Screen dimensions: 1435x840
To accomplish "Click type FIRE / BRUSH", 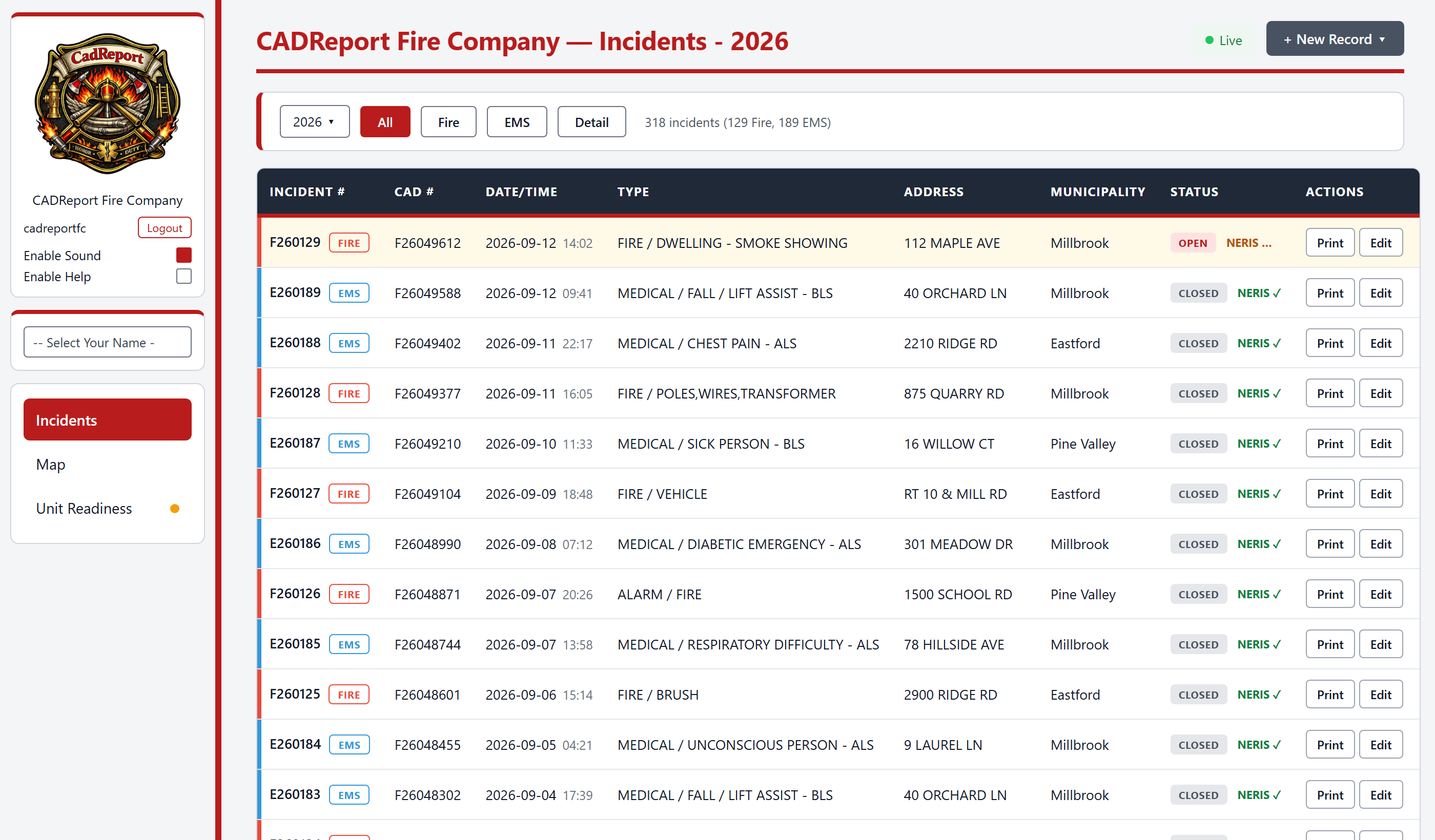I will pyautogui.click(x=658, y=695).
